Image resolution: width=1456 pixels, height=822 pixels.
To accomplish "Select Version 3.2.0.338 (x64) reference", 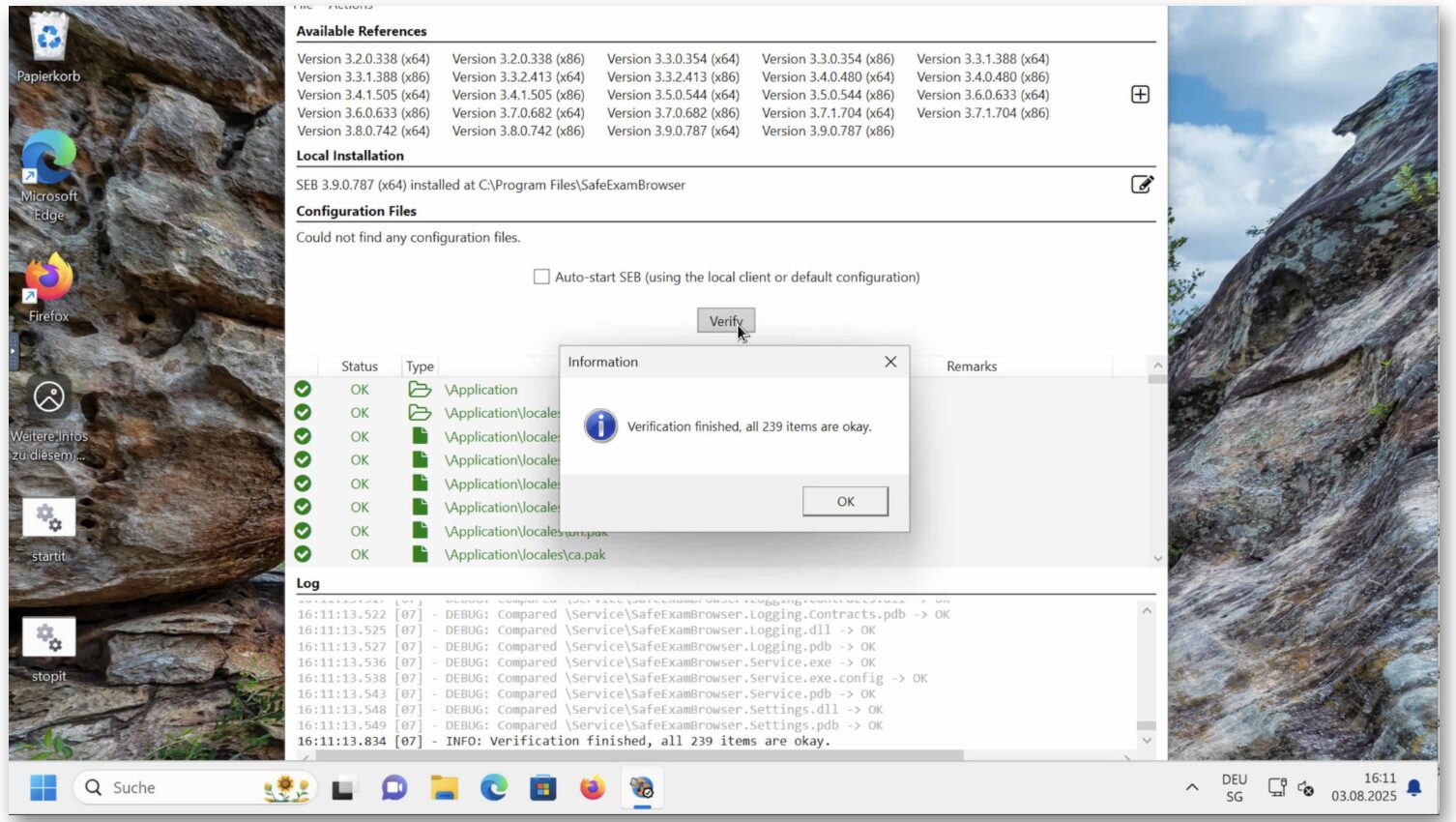I will click(x=364, y=59).
